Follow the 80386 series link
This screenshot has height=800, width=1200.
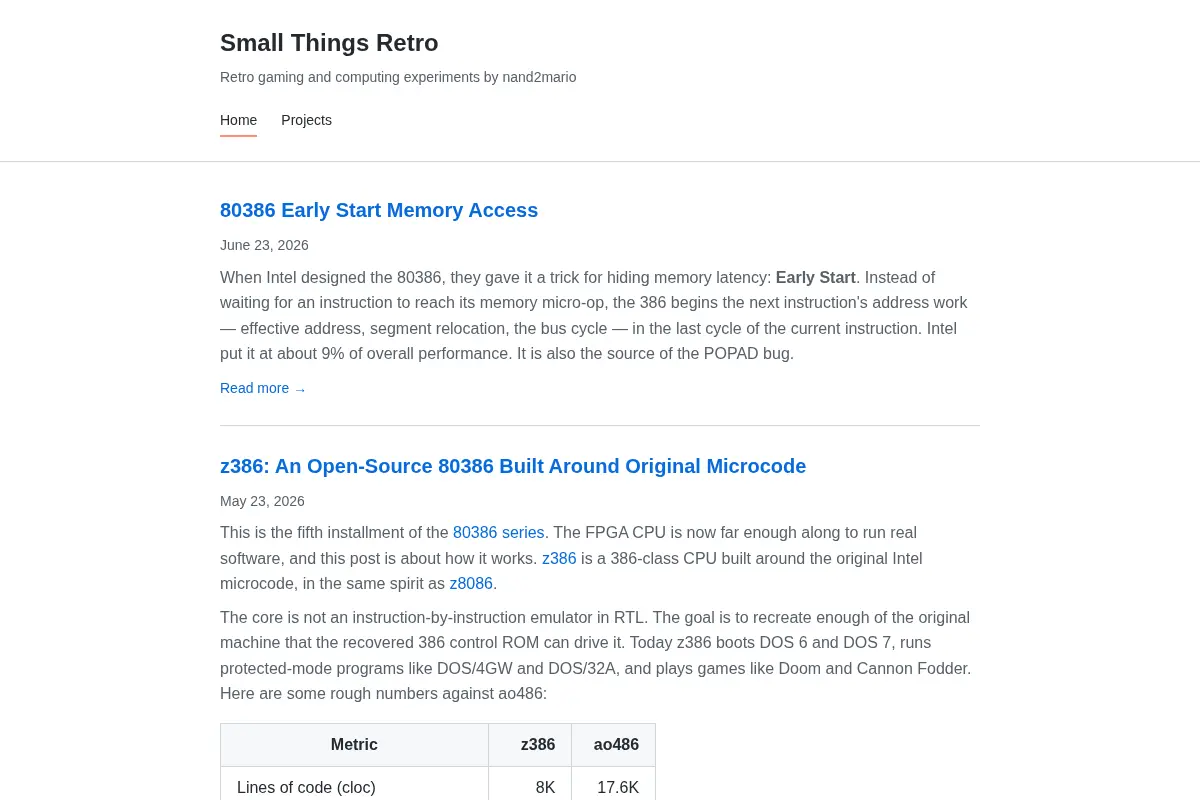coord(498,533)
